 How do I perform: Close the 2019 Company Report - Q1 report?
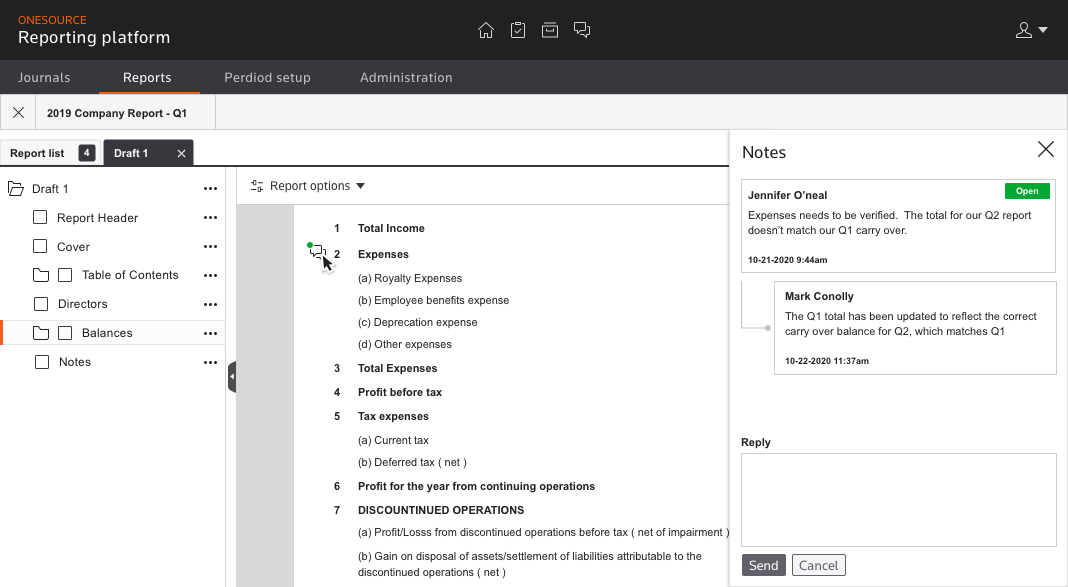click(x=18, y=112)
